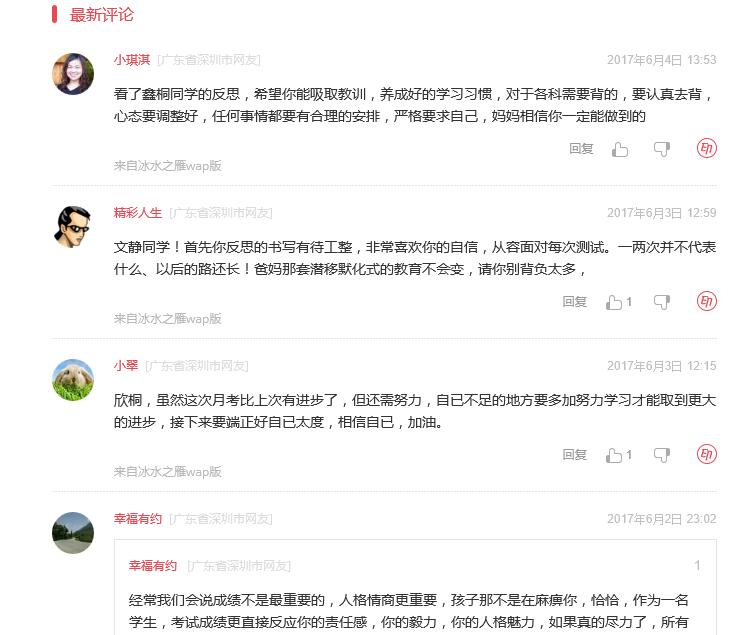The width and height of the screenshot is (749, 635).
Task: Open 小琪淇's user profile name
Action: 132,60
